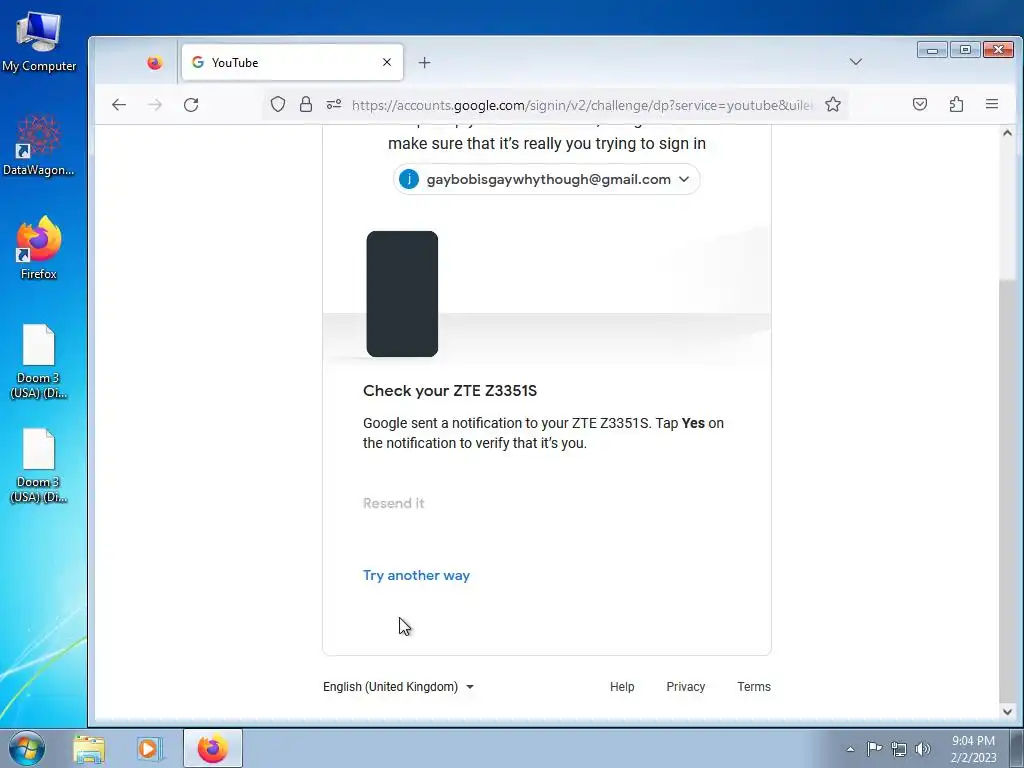
Task: Click the padlock site security icon
Action: [x=306, y=104]
